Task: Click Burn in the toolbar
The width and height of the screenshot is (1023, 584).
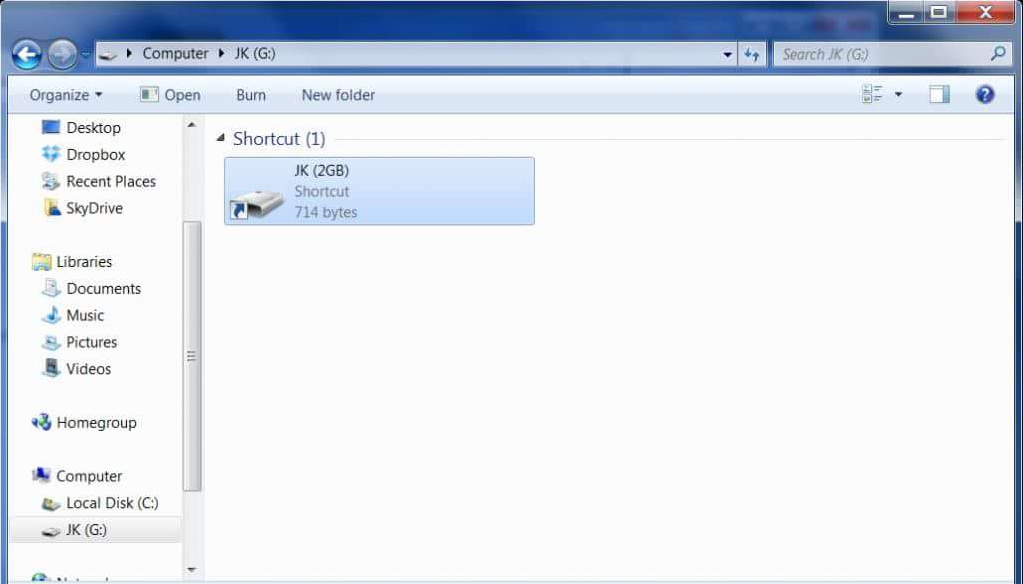Action: pos(251,95)
